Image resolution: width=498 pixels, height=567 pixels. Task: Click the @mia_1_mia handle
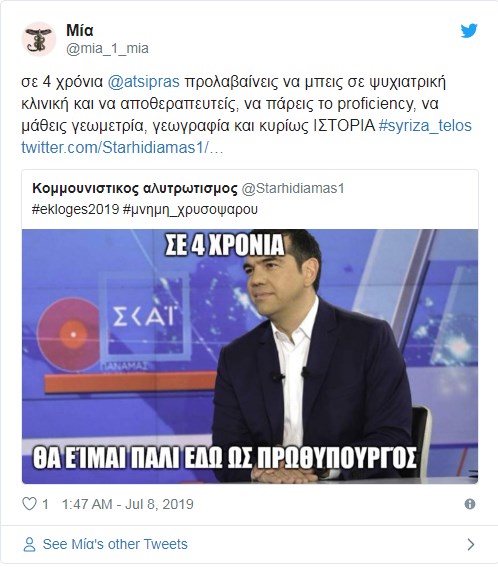tap(107, 48)
